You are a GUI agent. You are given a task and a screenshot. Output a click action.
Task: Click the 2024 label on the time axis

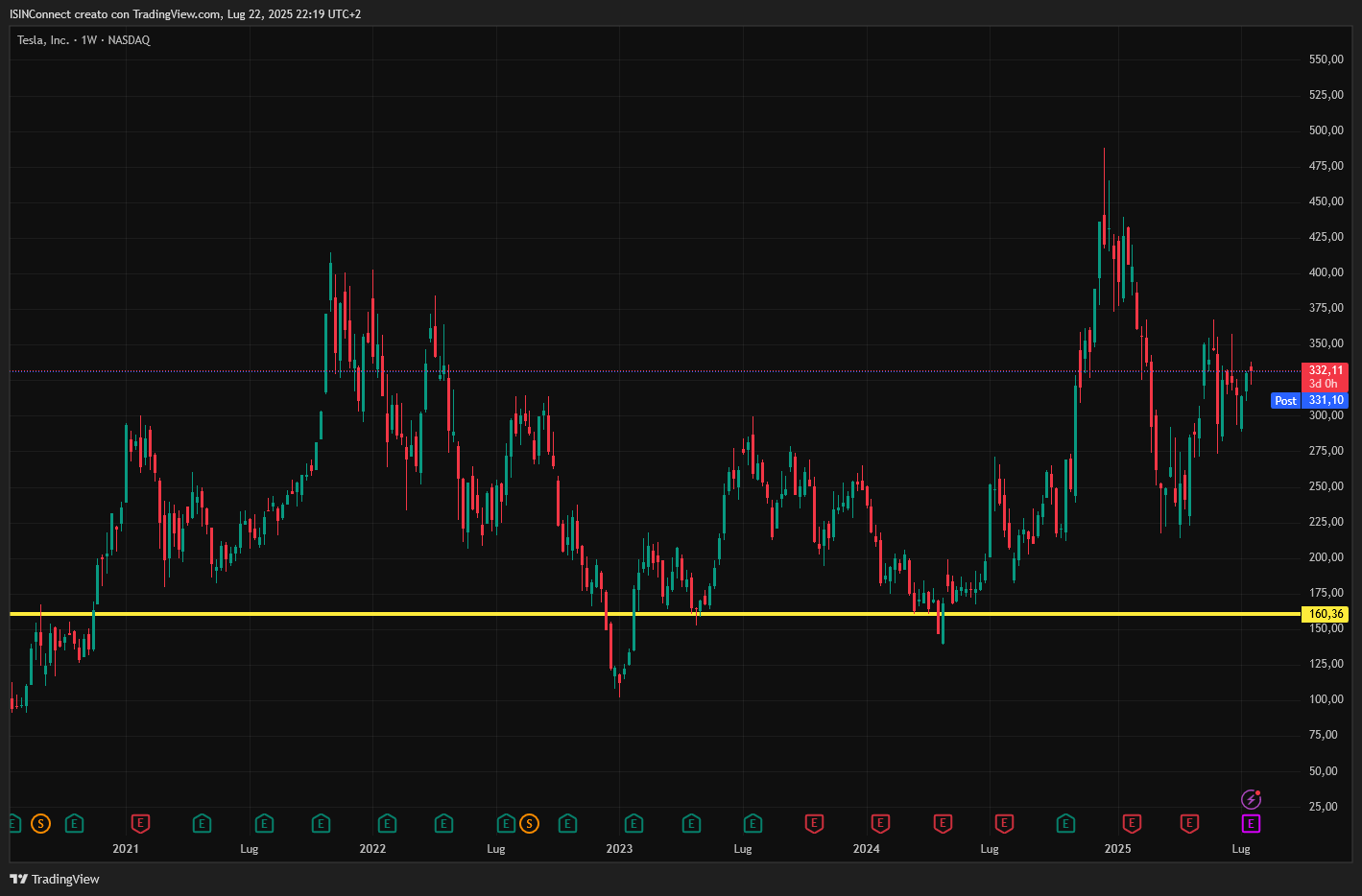tap(866, 849)
